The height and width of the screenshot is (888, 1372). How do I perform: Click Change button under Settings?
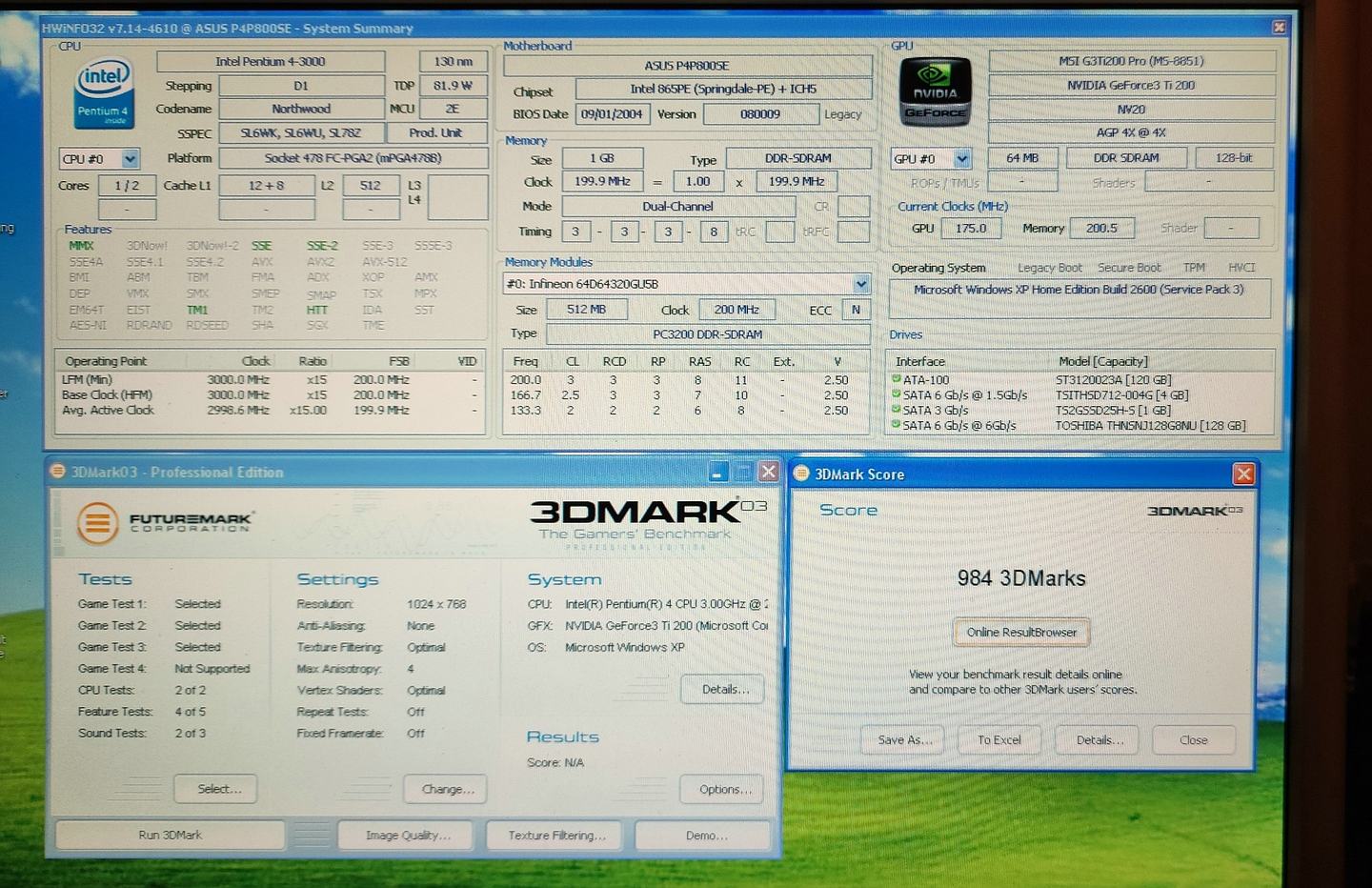pos(447,789)
